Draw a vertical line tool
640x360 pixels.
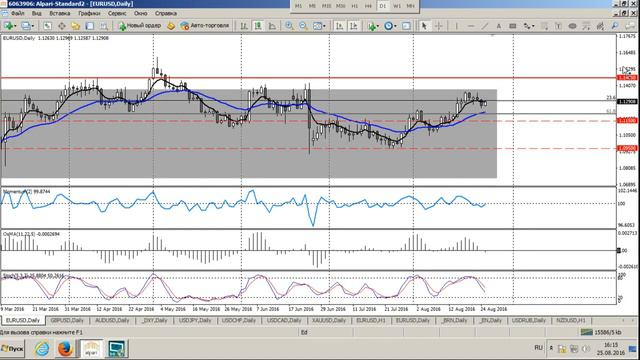click(x=456, y=26)
